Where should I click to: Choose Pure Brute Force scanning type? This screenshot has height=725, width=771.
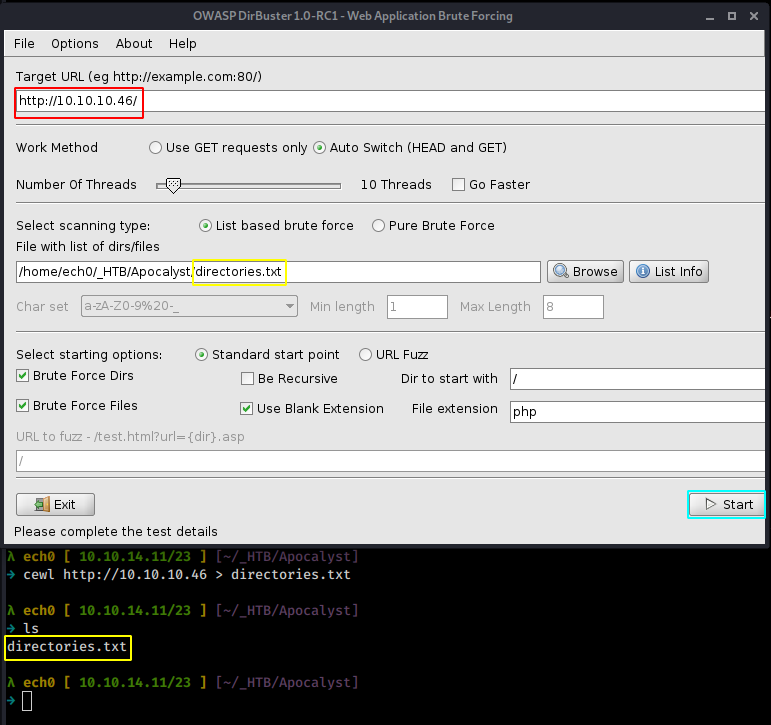coord(379,226)
